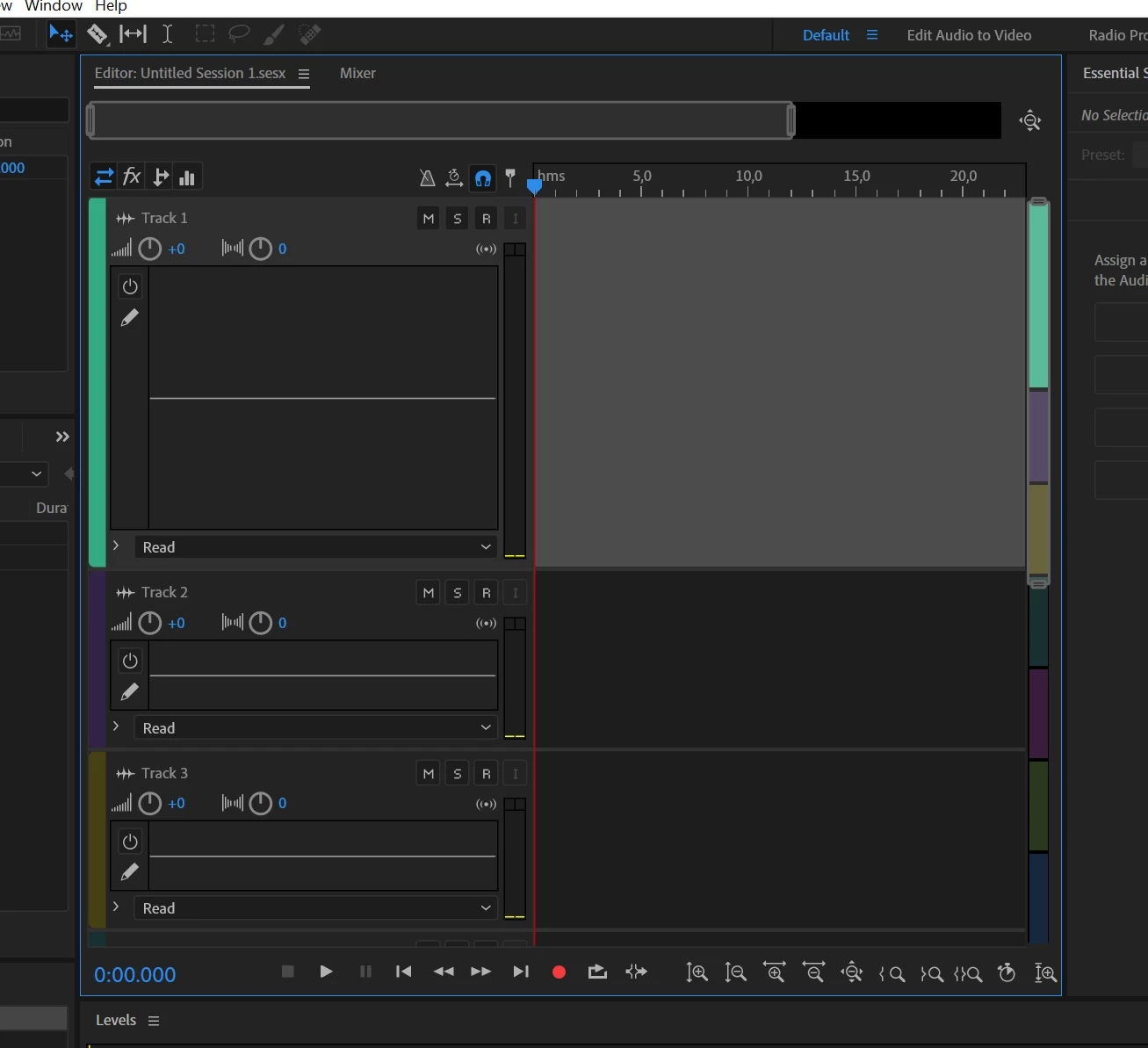Click the red Record button

coord(559,972)
